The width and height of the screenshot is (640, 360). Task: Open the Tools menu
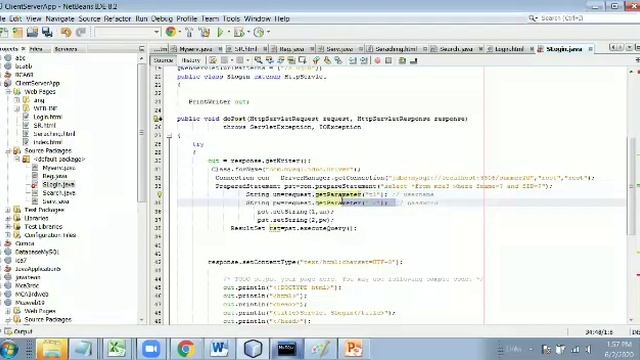pyautogui.click(x=231, y=19)
